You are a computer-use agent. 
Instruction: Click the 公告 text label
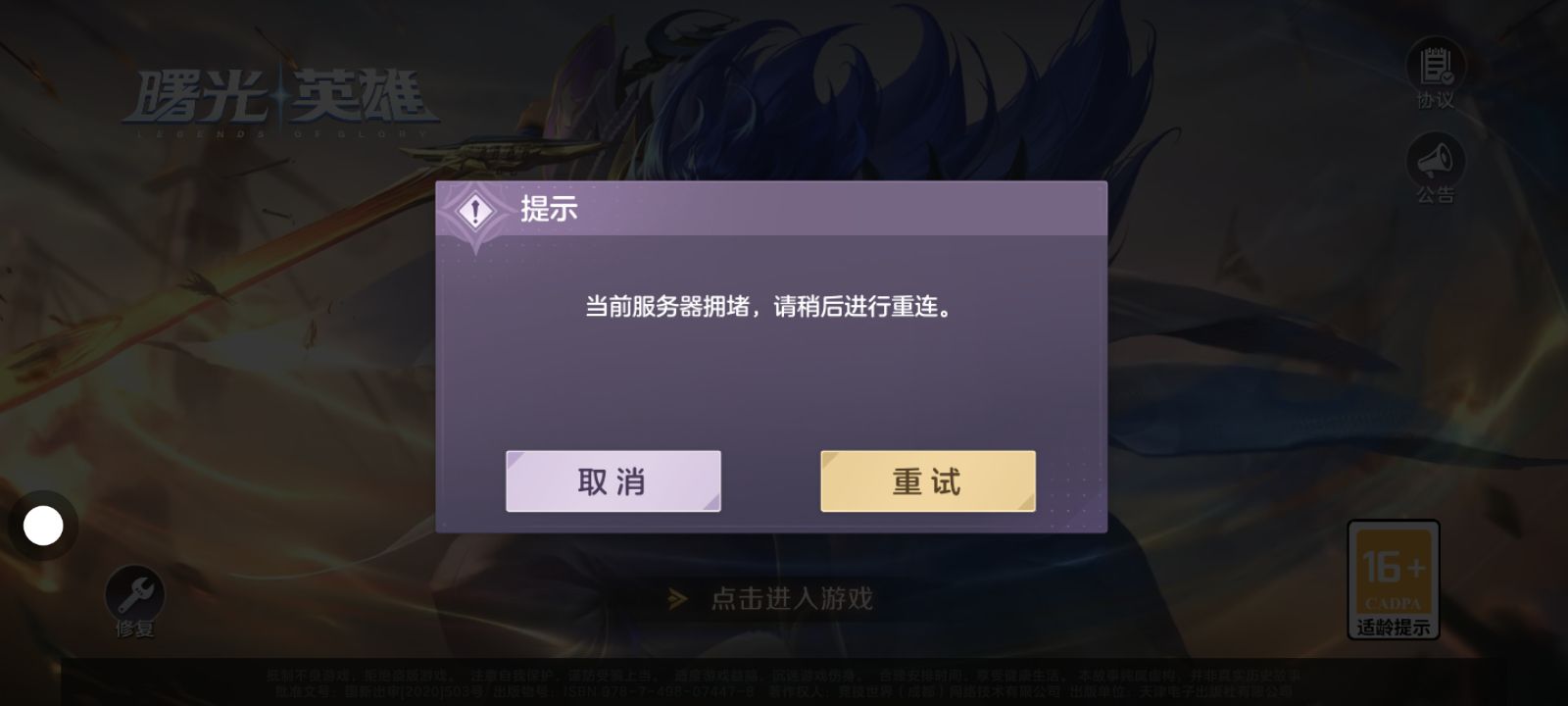tap(1436, 194)
